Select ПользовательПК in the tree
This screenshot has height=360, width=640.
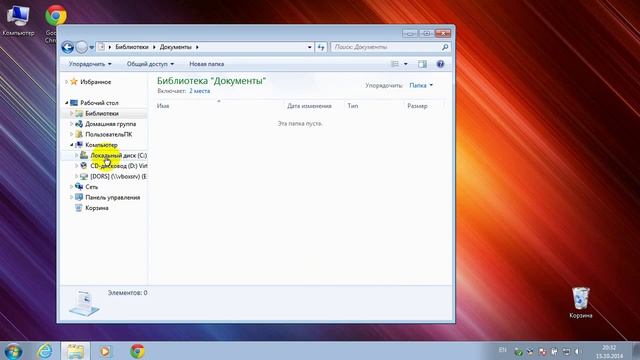[x=109, y=134]
